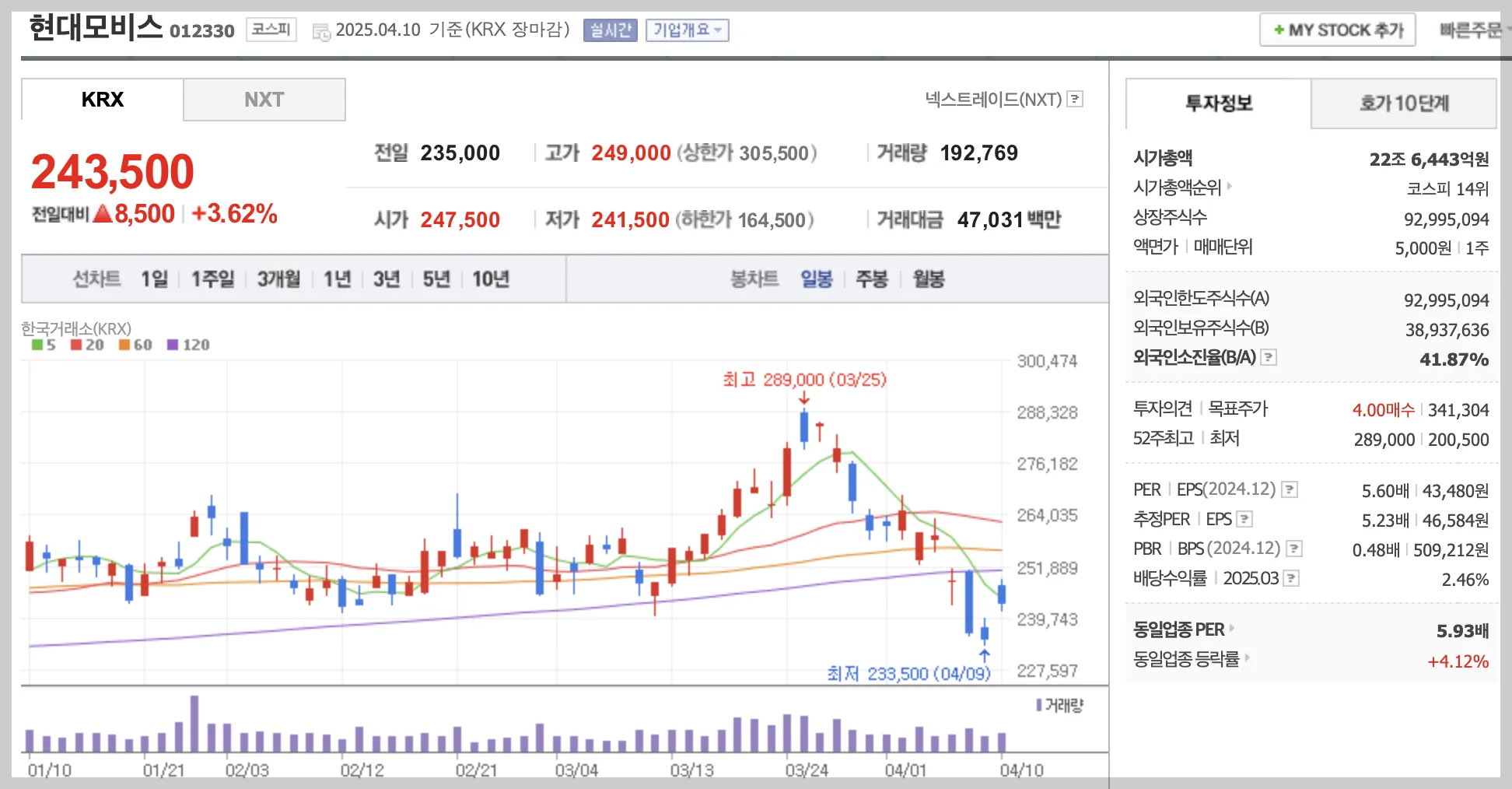Viewport: 1512px width, 789px height.
Task: Click help icon beside 배당수익률 2025.03
Action: [1291, 578]
